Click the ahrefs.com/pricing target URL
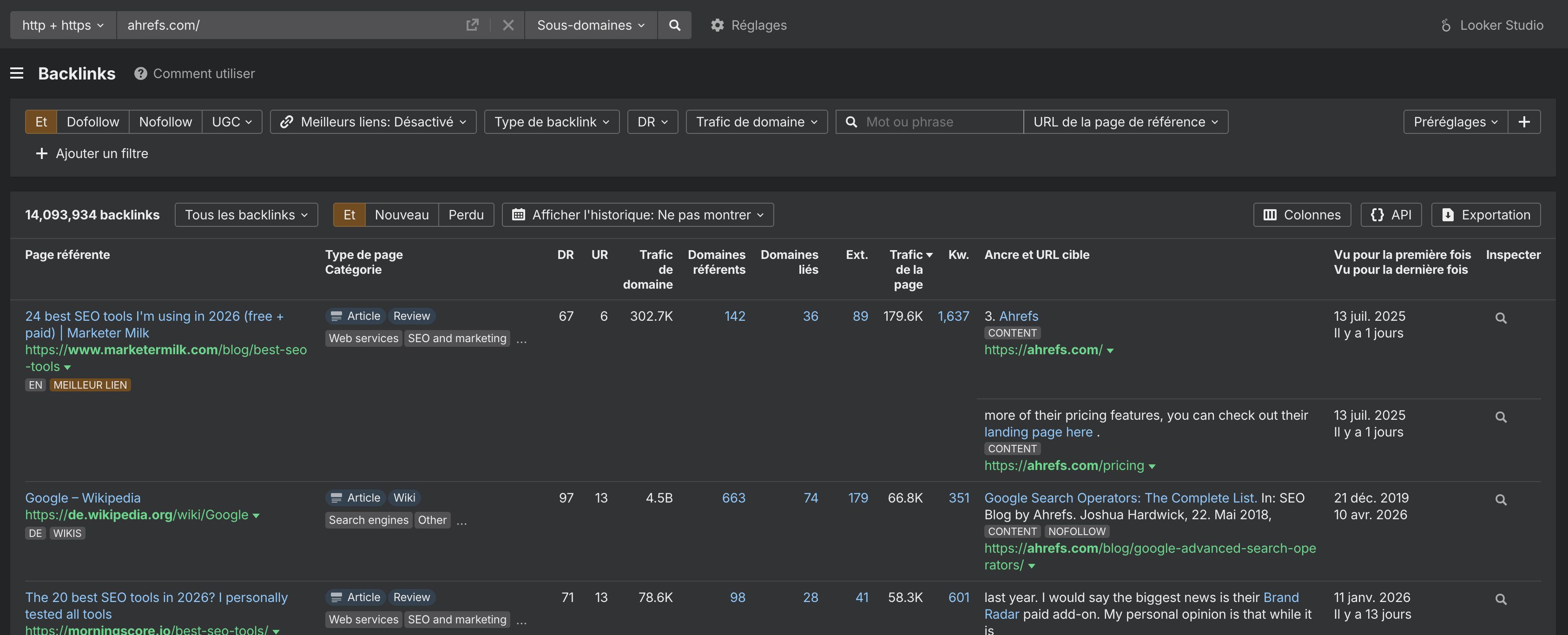 (1064, 466)
